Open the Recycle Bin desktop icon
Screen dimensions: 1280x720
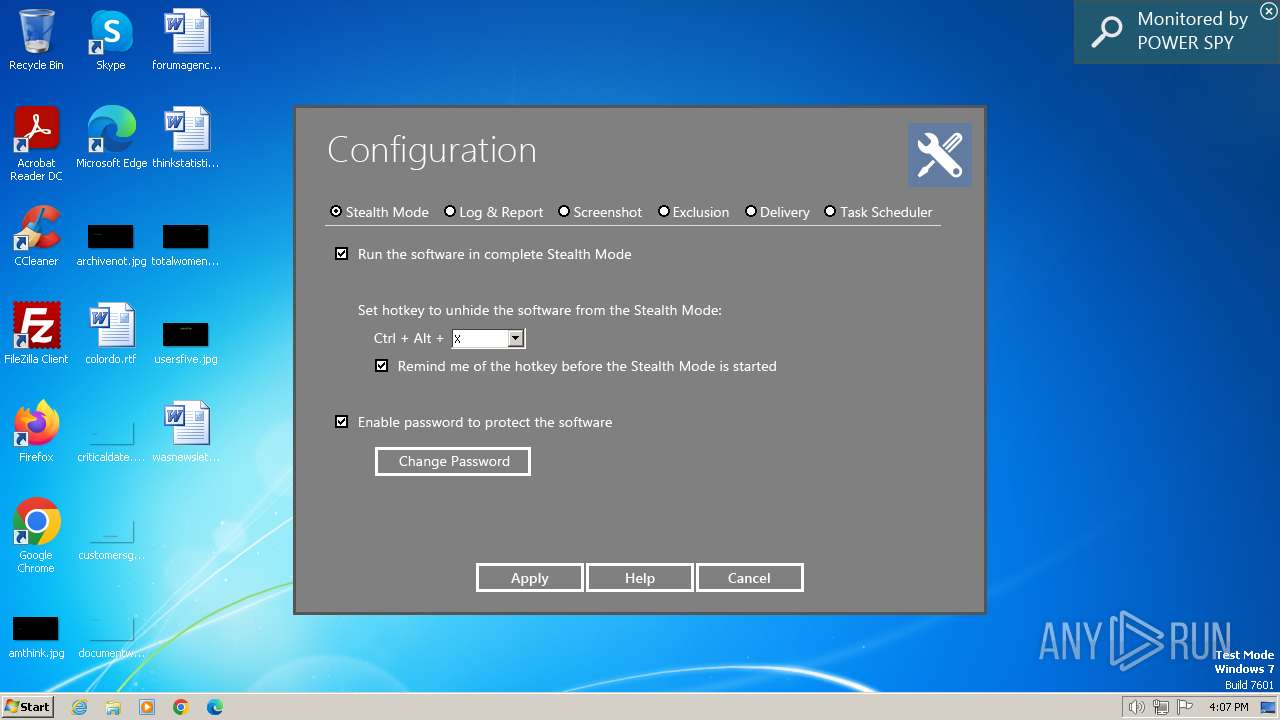[x=36, y=41]
